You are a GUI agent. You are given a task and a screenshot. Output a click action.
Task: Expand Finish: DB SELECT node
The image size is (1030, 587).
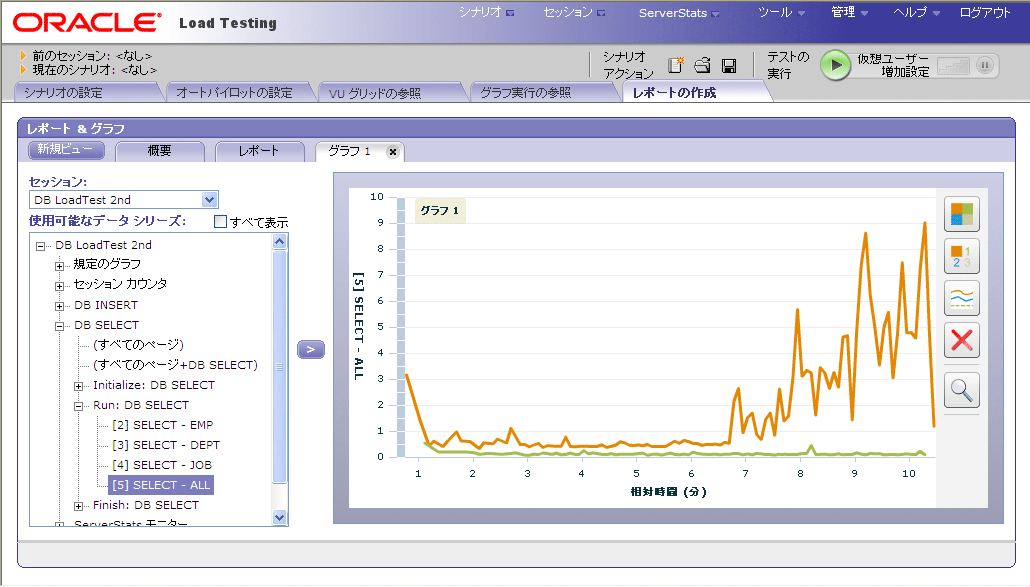tap(78, 506)
